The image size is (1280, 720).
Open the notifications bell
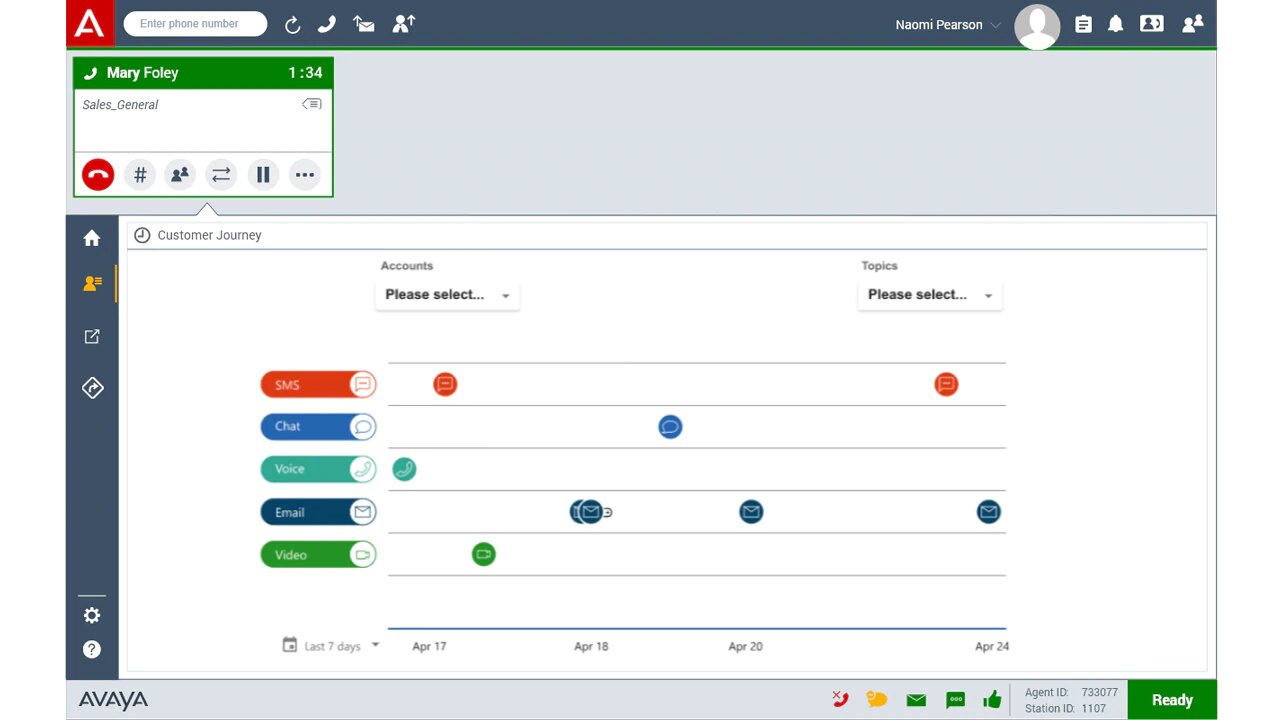(x=1115, y=24)
